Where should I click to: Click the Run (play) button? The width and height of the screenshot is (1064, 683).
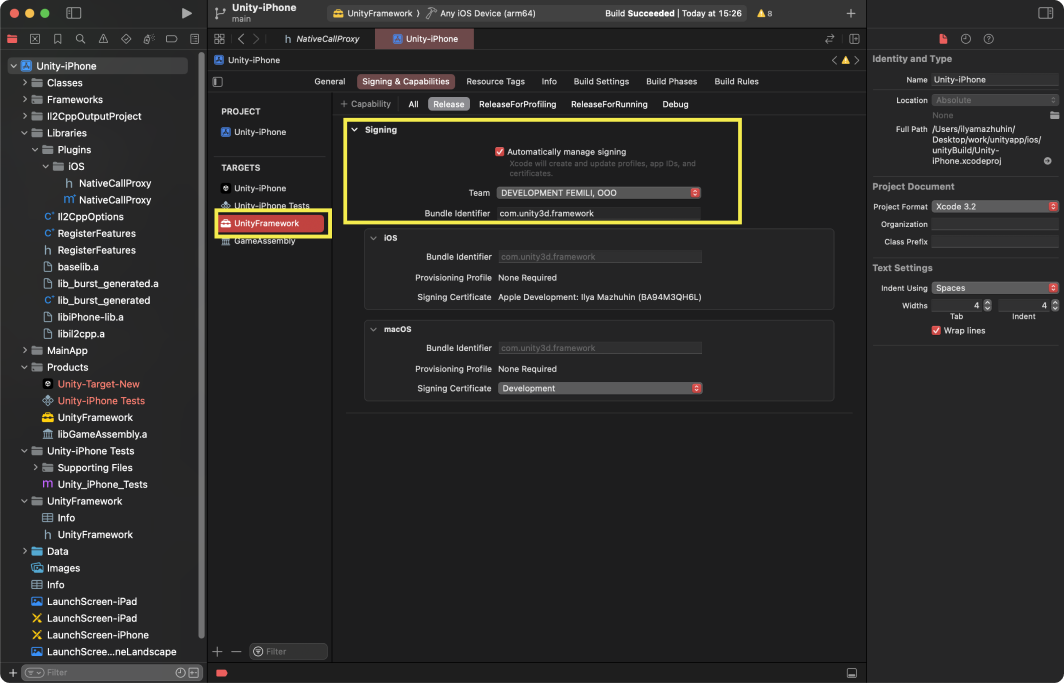point(186,13)
